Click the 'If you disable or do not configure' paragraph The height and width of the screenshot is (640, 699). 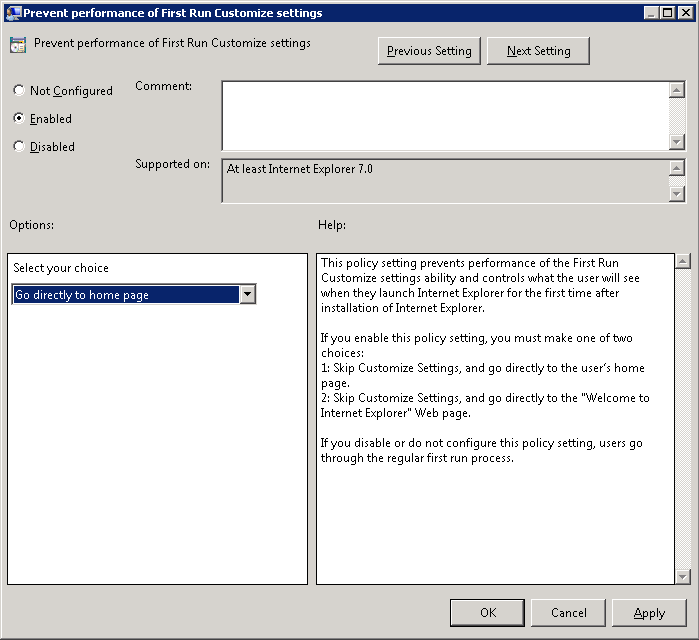(481, 450)
